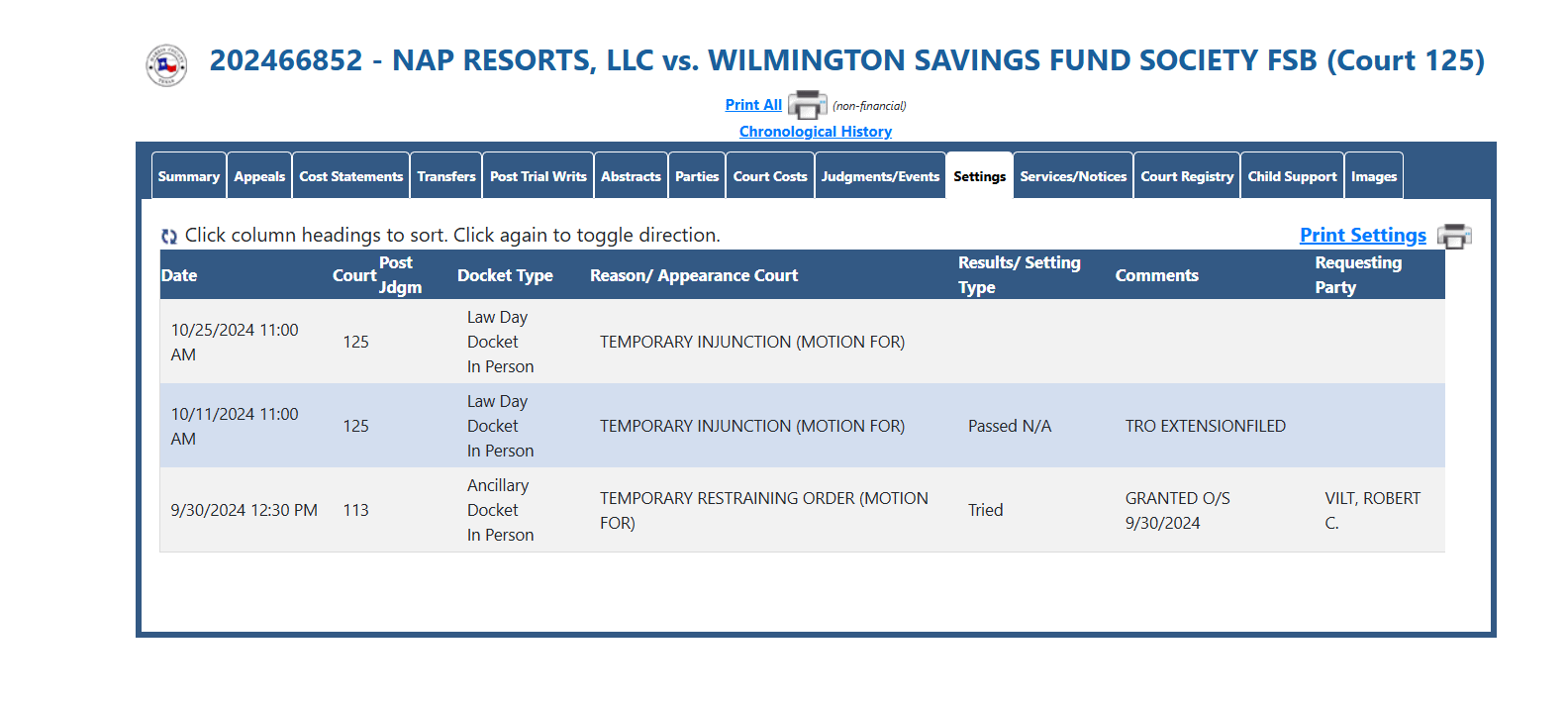1568x706 pixels.
Task: Sort by the Date column header
Action: (x=179, y=275)
